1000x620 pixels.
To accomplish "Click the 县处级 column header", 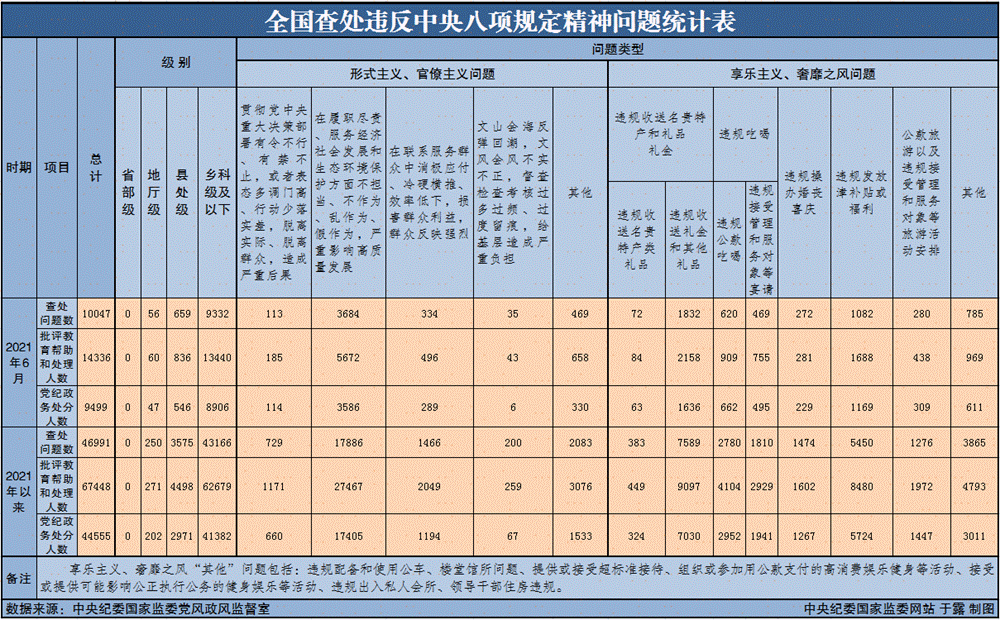I will tap(182, 193).
